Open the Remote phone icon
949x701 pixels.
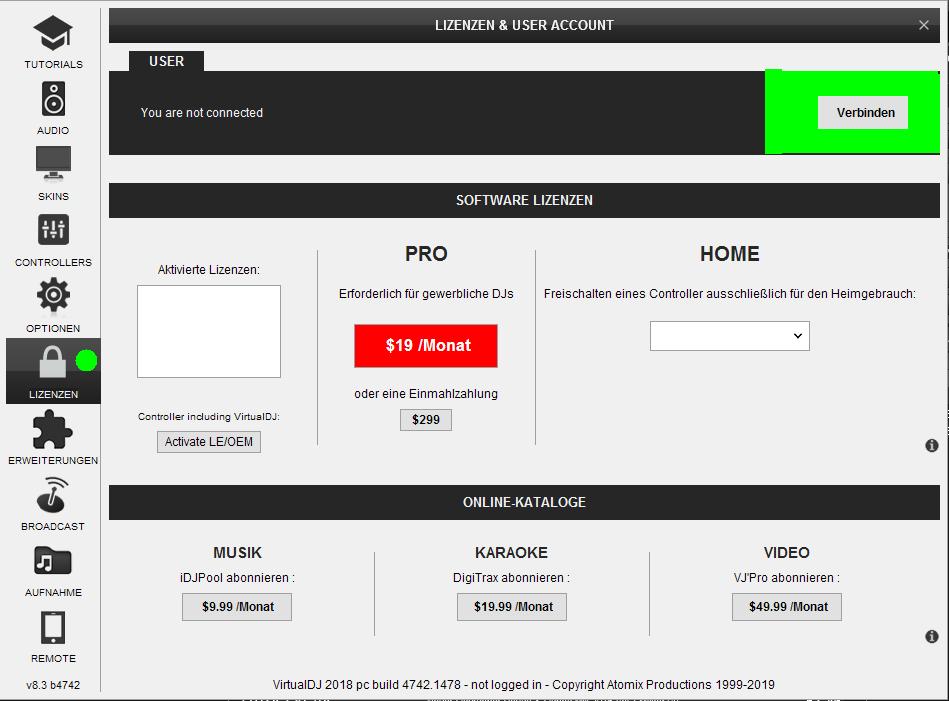53,627
